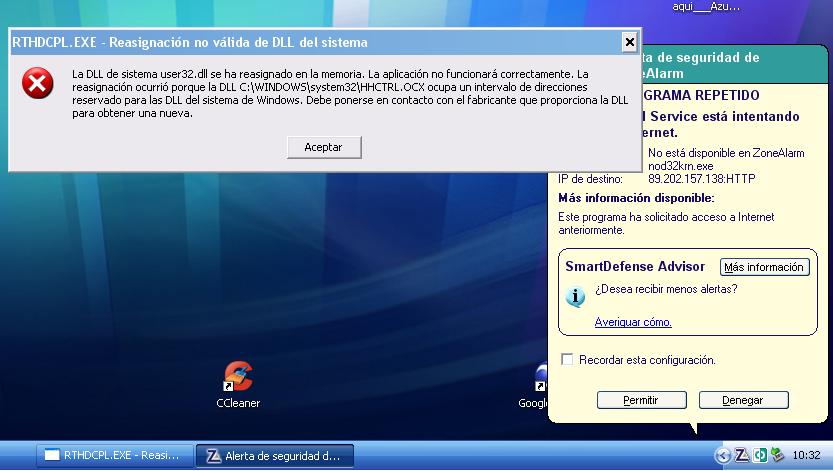This screenshot has height=471, width=833.
Task: Expand hidden system tray icons arrow
Action: point(722,455)
